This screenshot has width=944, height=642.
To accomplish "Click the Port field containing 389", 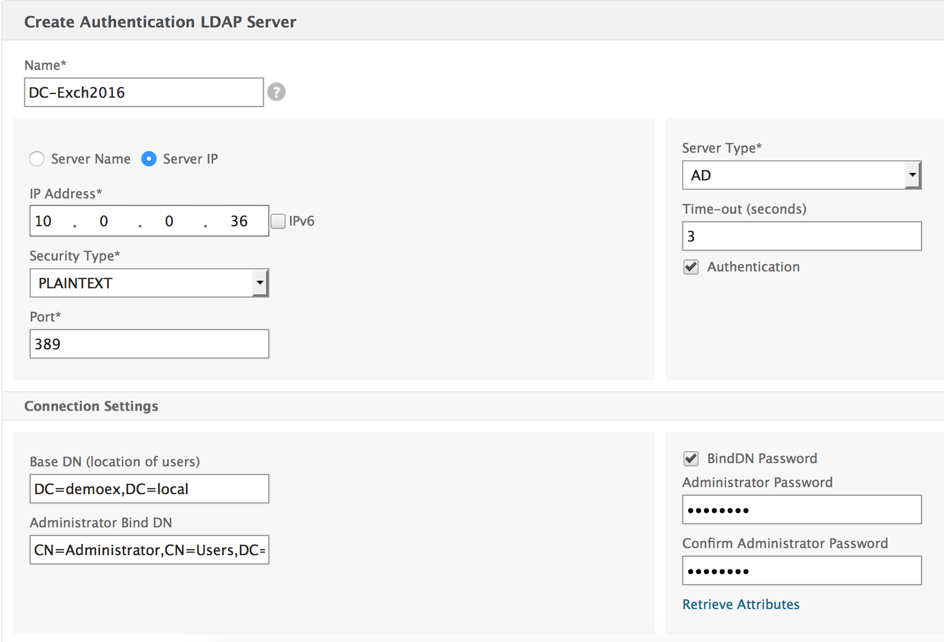I will pos(149,344).
